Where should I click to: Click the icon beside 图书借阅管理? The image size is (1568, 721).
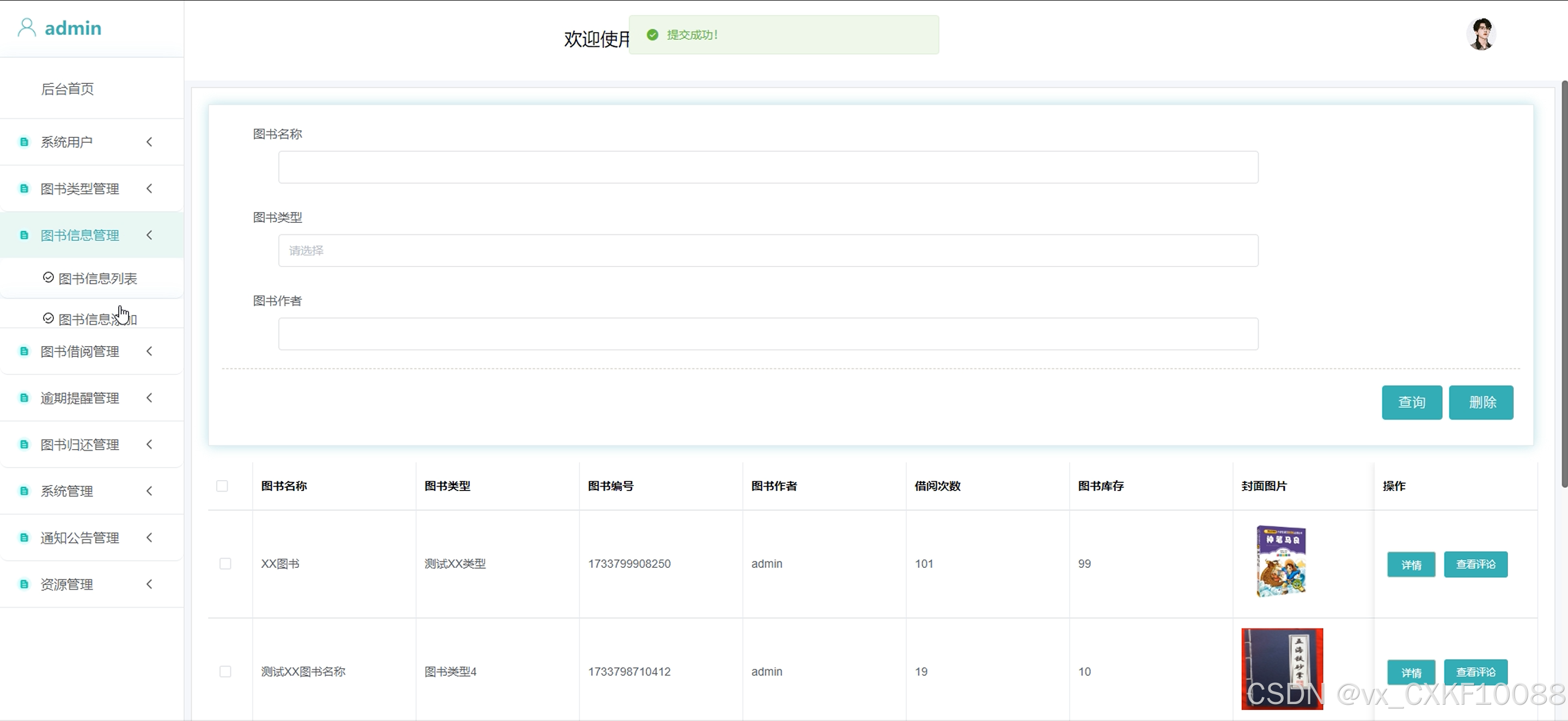pyautogui.click(x=24, y=352)
